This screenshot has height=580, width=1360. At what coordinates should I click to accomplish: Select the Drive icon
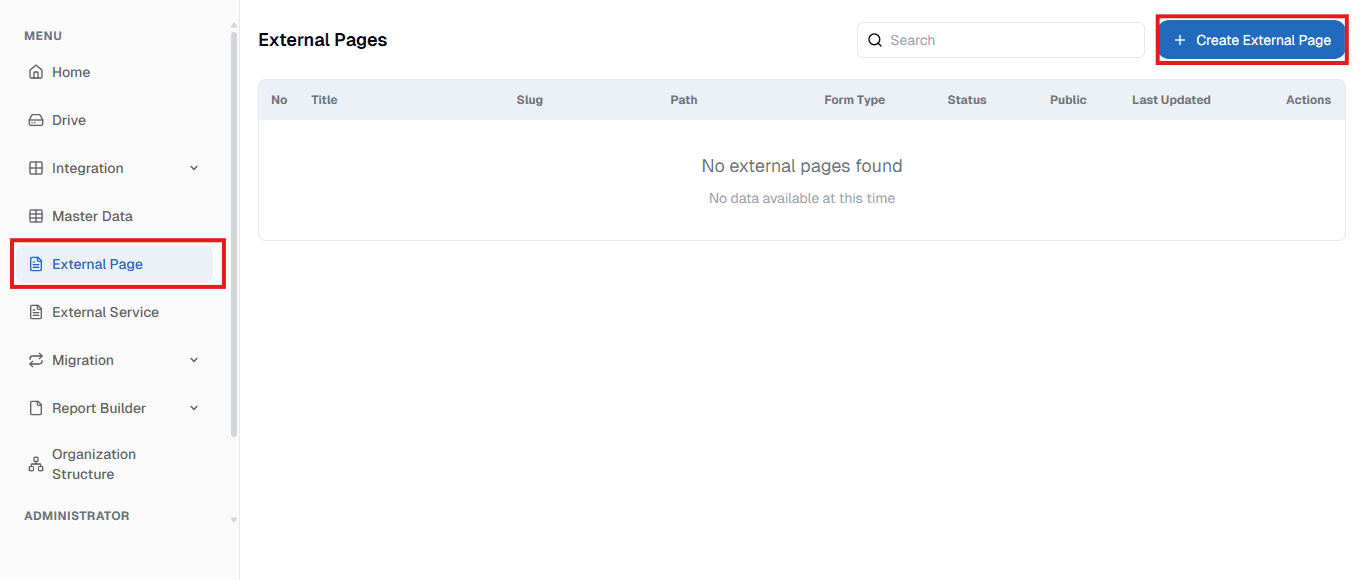coord(35,120)
